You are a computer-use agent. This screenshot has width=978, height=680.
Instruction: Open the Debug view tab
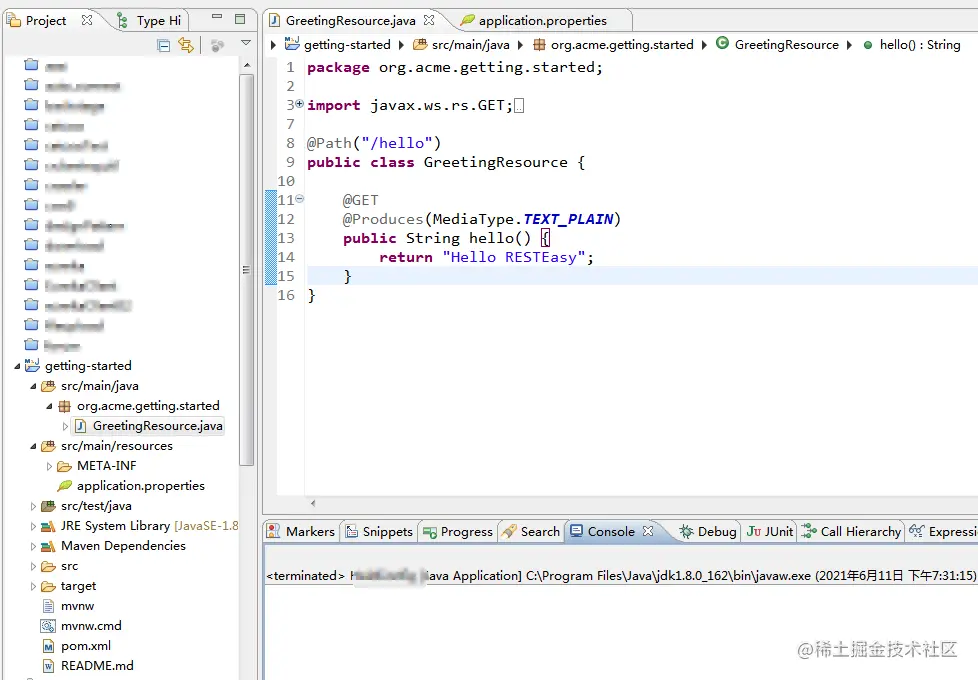[x=709, y=532]
